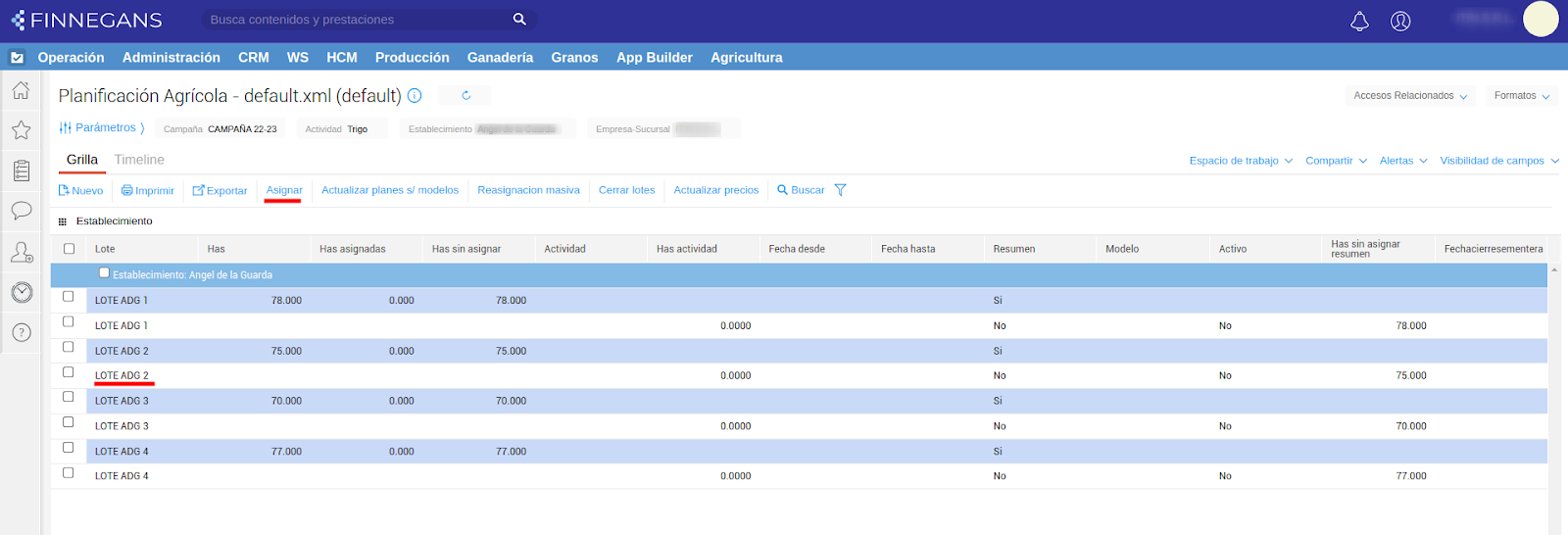The width and height of the screenshot is (1568, 535).
Task: Open the Formatos dropdown
Action: (1521, 96)
